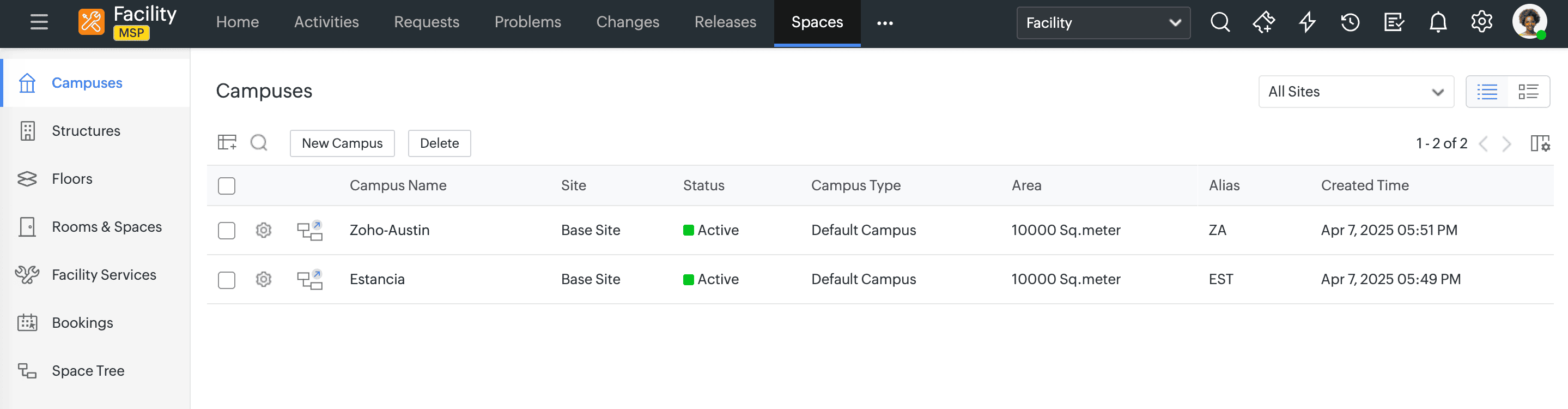Open the space tree icon for Zoho-Austin
The height and width of the screenshot is (409, 1568).
[309, 231]
